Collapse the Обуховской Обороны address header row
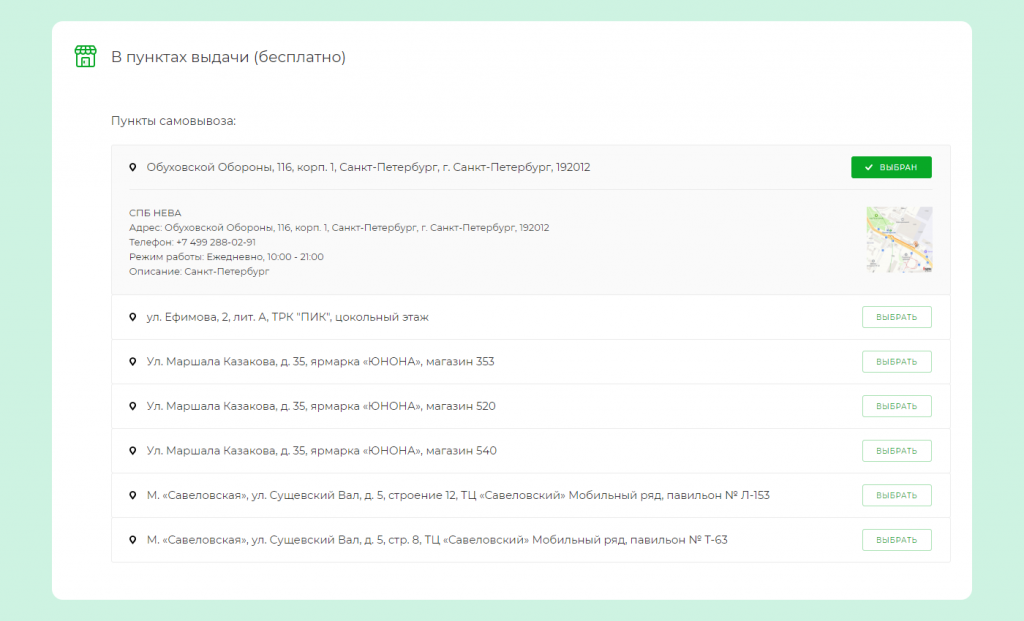The width and height of the screenshot is (1024, 621). coord(530,167)
